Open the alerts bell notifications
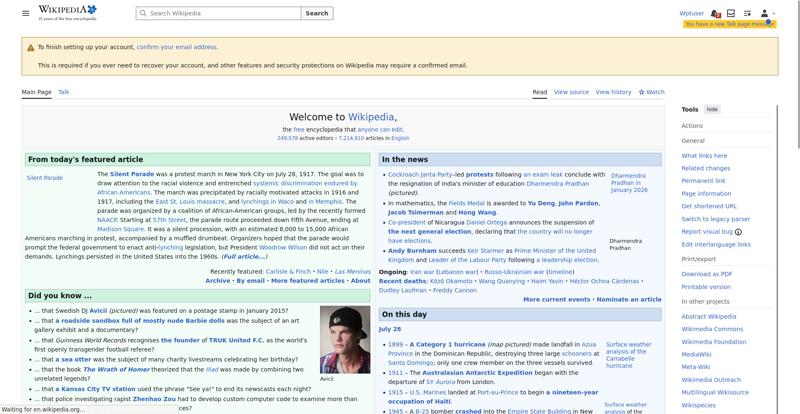 coord(715,13)
